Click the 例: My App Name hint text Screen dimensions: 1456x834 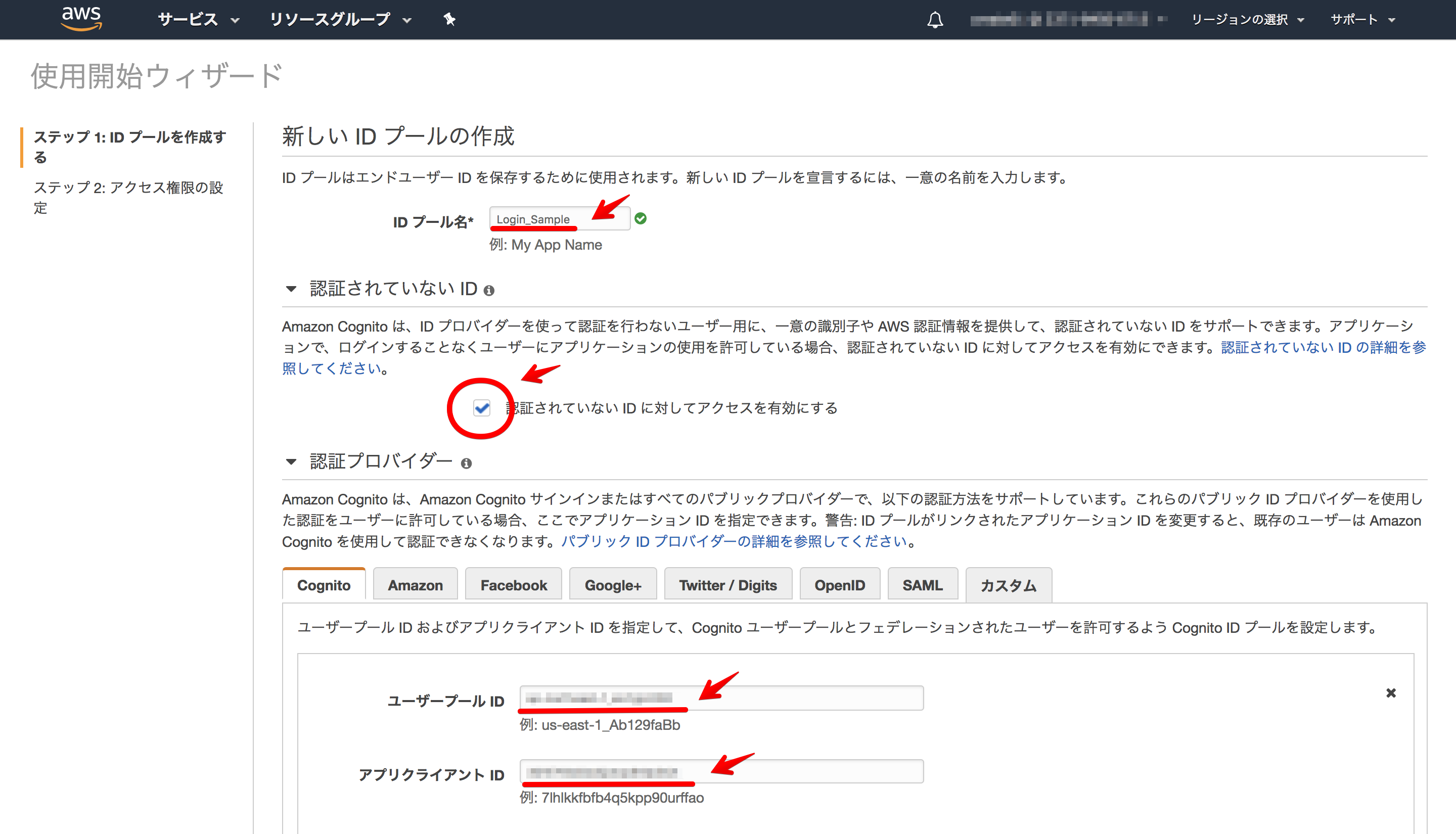point(546,245)
